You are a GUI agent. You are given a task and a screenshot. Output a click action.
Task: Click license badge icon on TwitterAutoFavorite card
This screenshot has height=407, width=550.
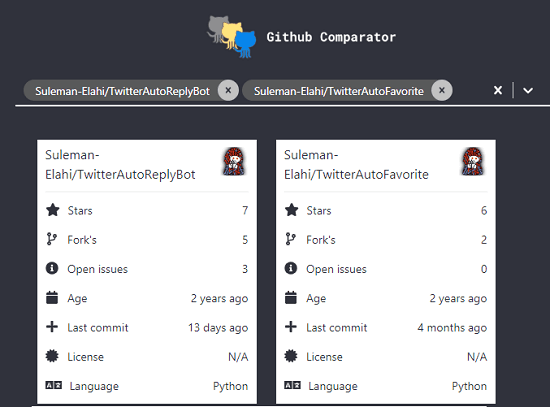[x=291, y=356]
